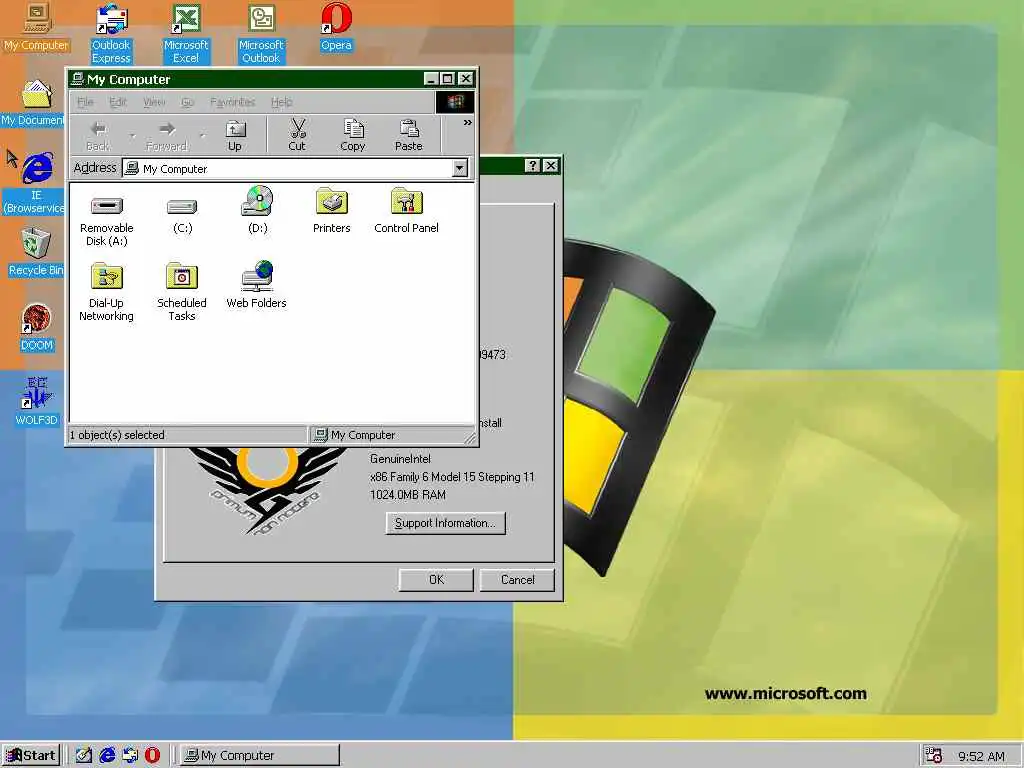Click the Back toolbar button
Viewport: 1024px width, 768px height.
(x=98, y=136)
